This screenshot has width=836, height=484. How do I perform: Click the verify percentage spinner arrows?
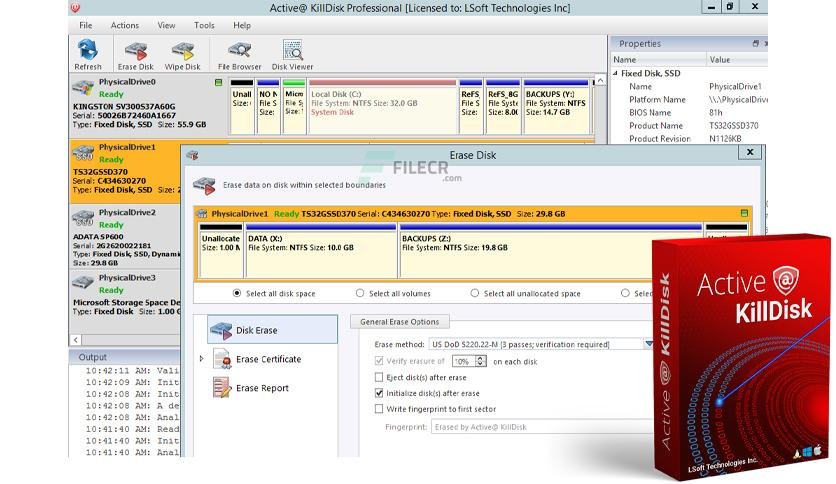coord(480,361)
